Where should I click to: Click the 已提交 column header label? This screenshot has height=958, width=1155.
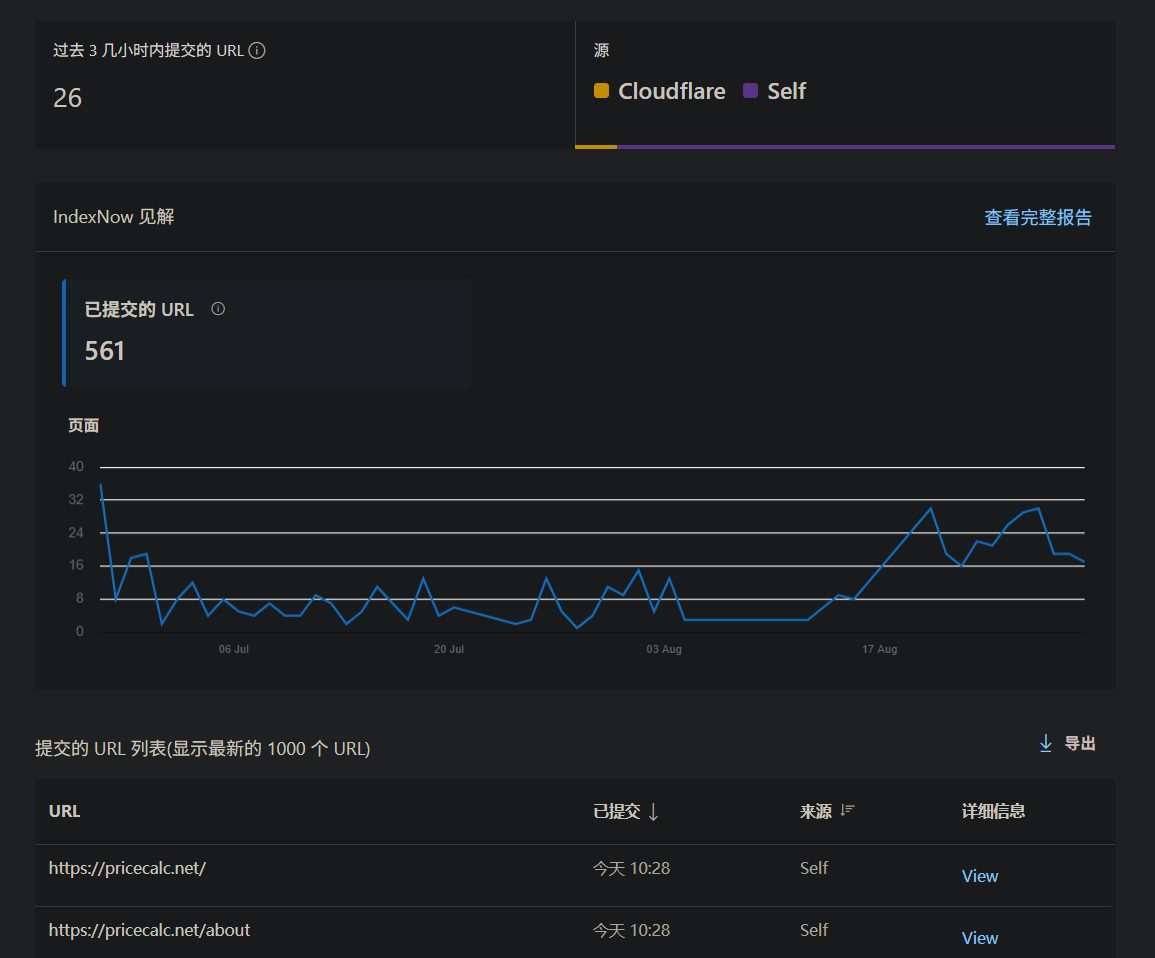pyautogui.click(x=617, y=811)
